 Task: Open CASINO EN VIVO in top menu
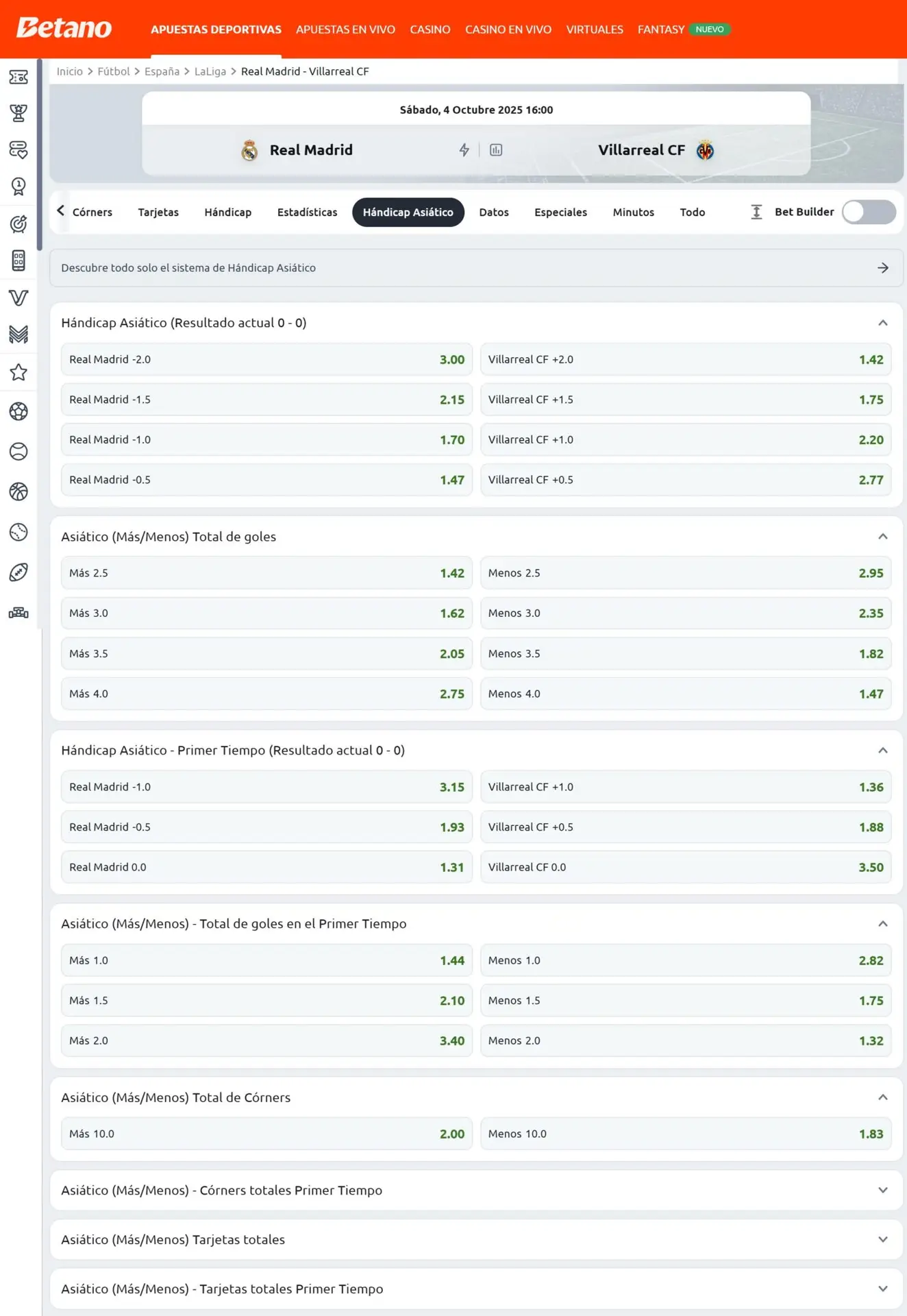pos(508,29)
